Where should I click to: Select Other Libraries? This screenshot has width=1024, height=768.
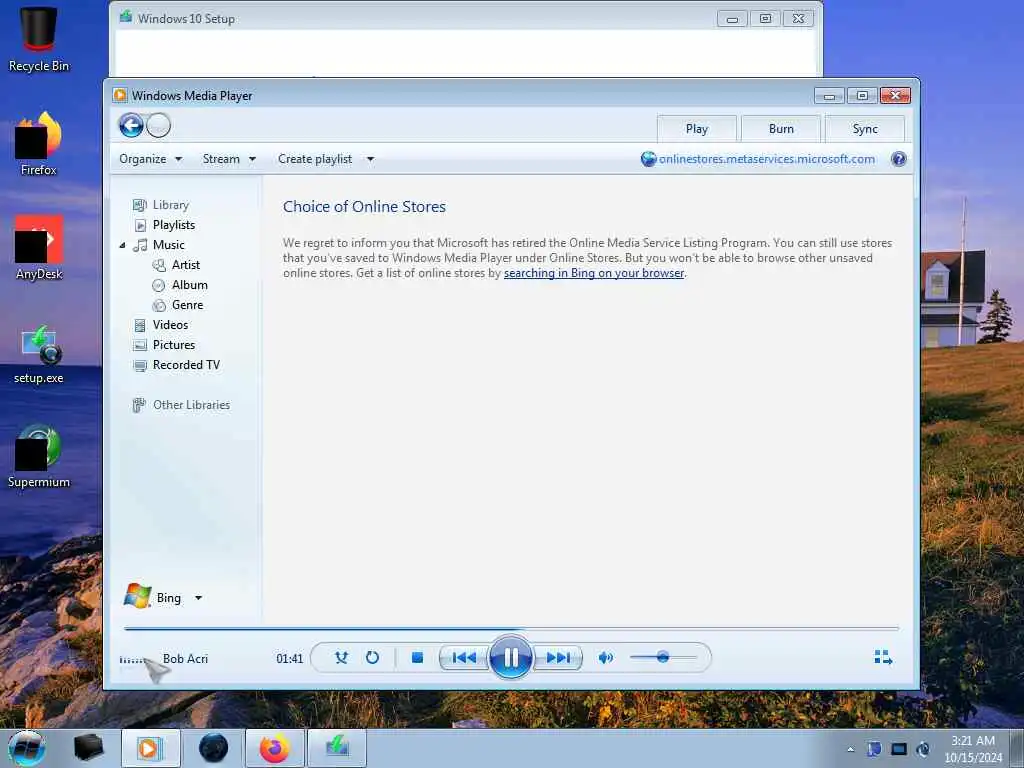pyautogui.click(x=191, y=405)
